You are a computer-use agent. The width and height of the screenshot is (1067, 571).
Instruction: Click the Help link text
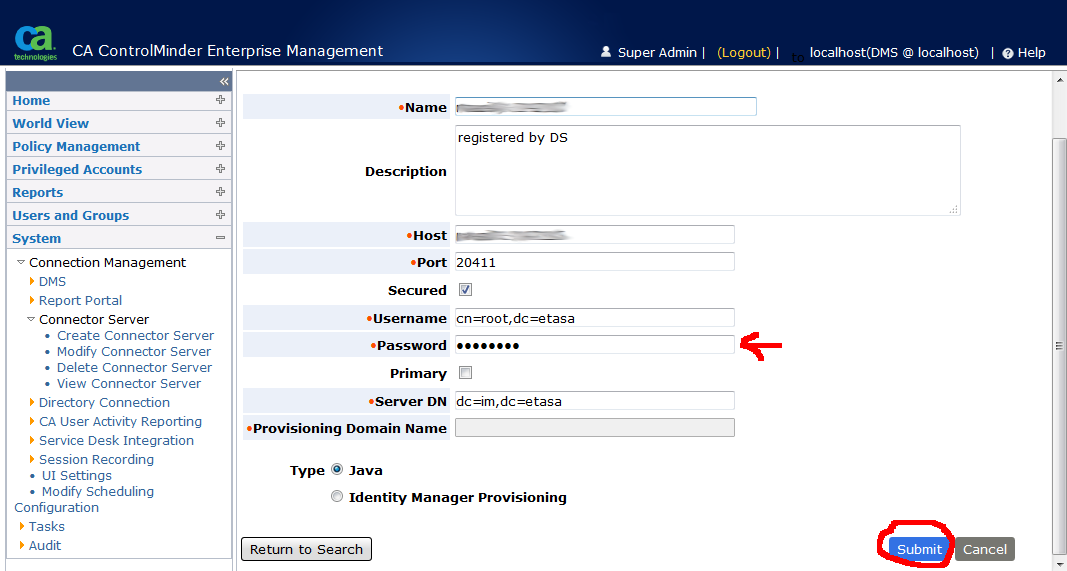pyautogui.click(x=1032, y=52)
